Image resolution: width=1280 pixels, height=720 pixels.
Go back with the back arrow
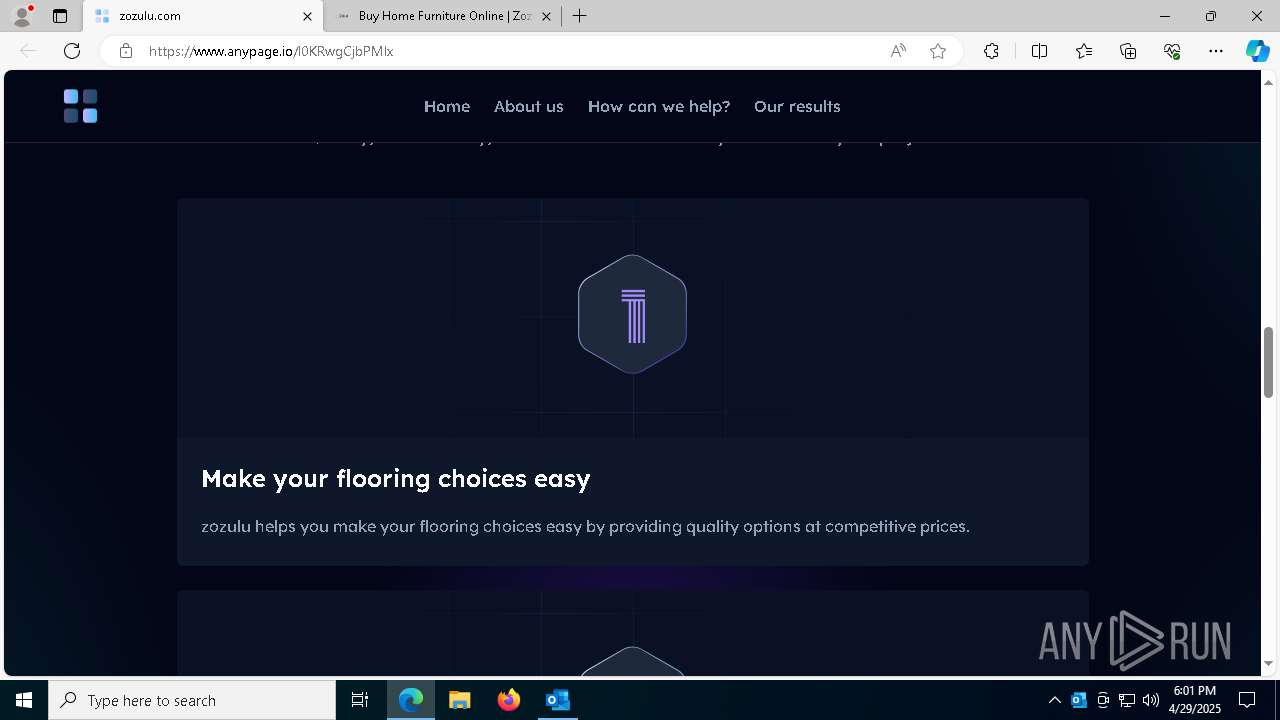click(28, 51)
